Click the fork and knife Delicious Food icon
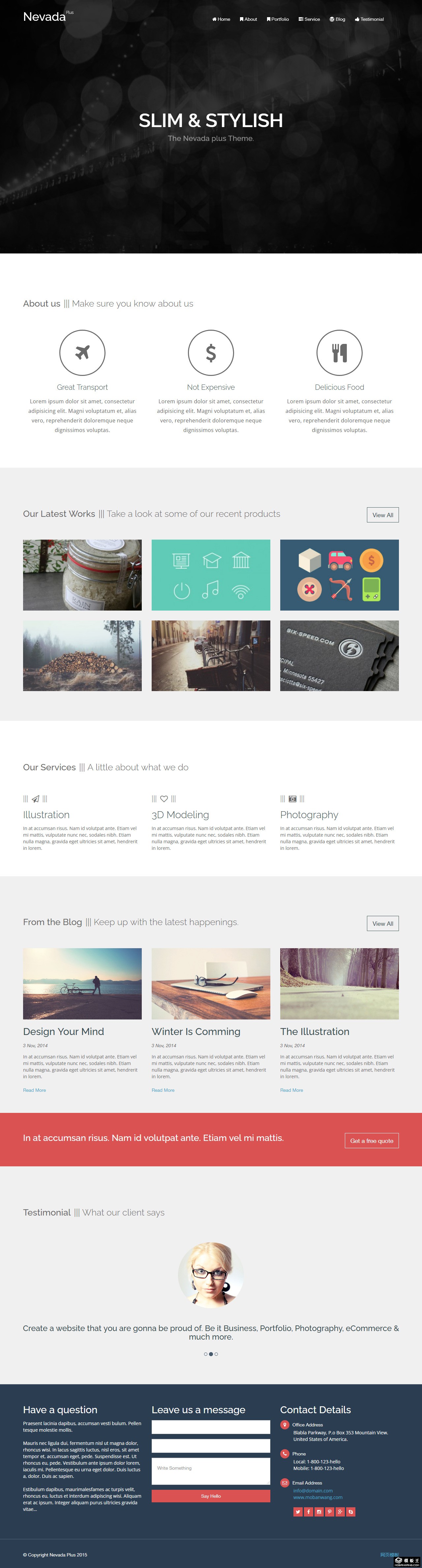The height and width of the screenshot is (1568, 422). pyautogui.click(x=339, y=352)
